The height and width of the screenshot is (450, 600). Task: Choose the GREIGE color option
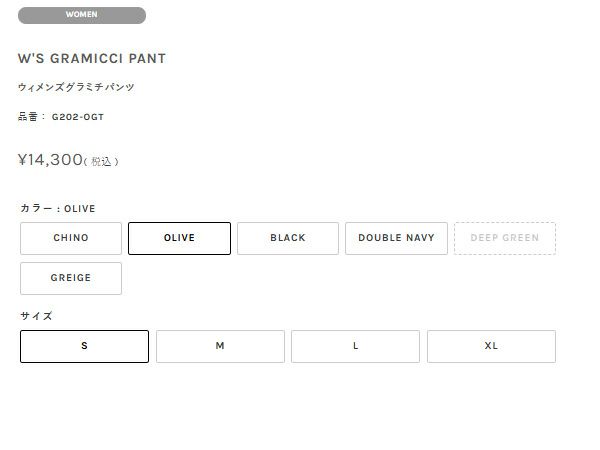71,278
